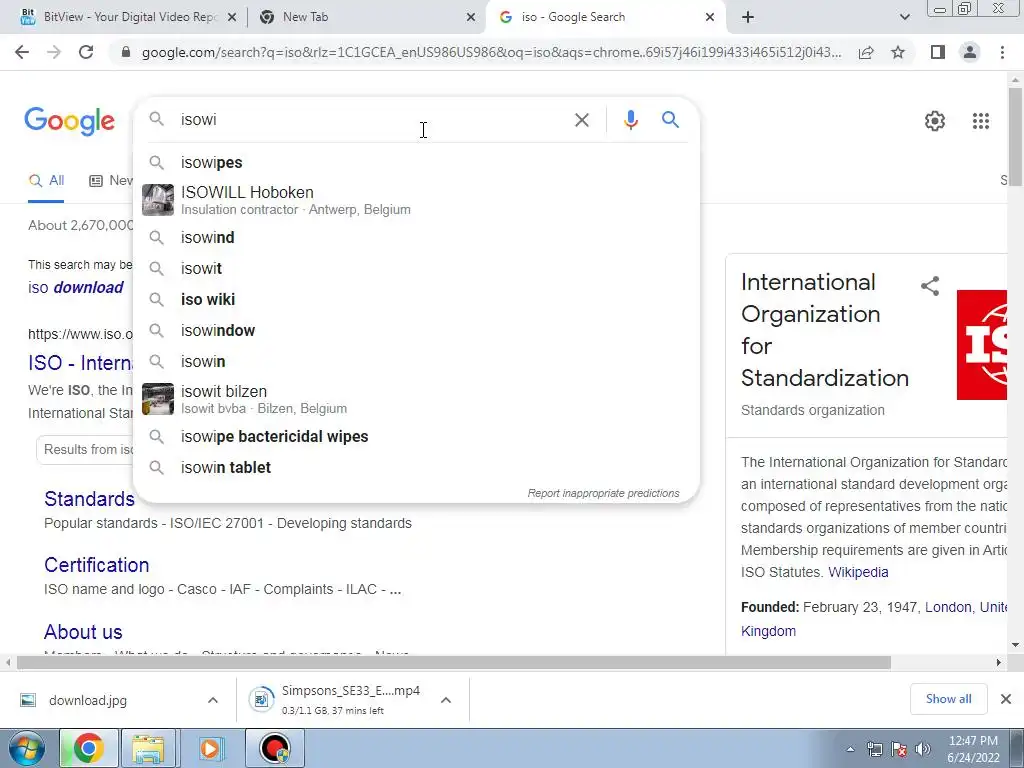Open the media player taskbar icon
1024x768 pixels.
[210, 748]
